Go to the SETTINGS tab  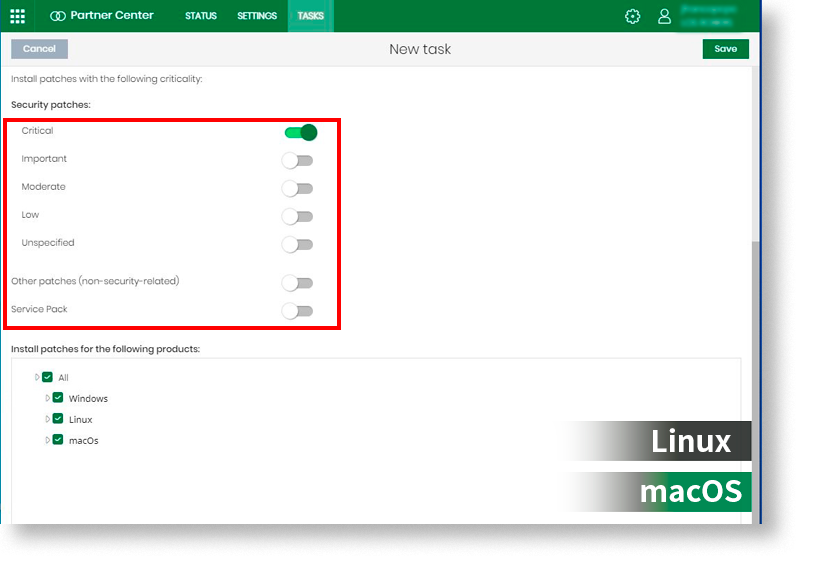point(257,16)
